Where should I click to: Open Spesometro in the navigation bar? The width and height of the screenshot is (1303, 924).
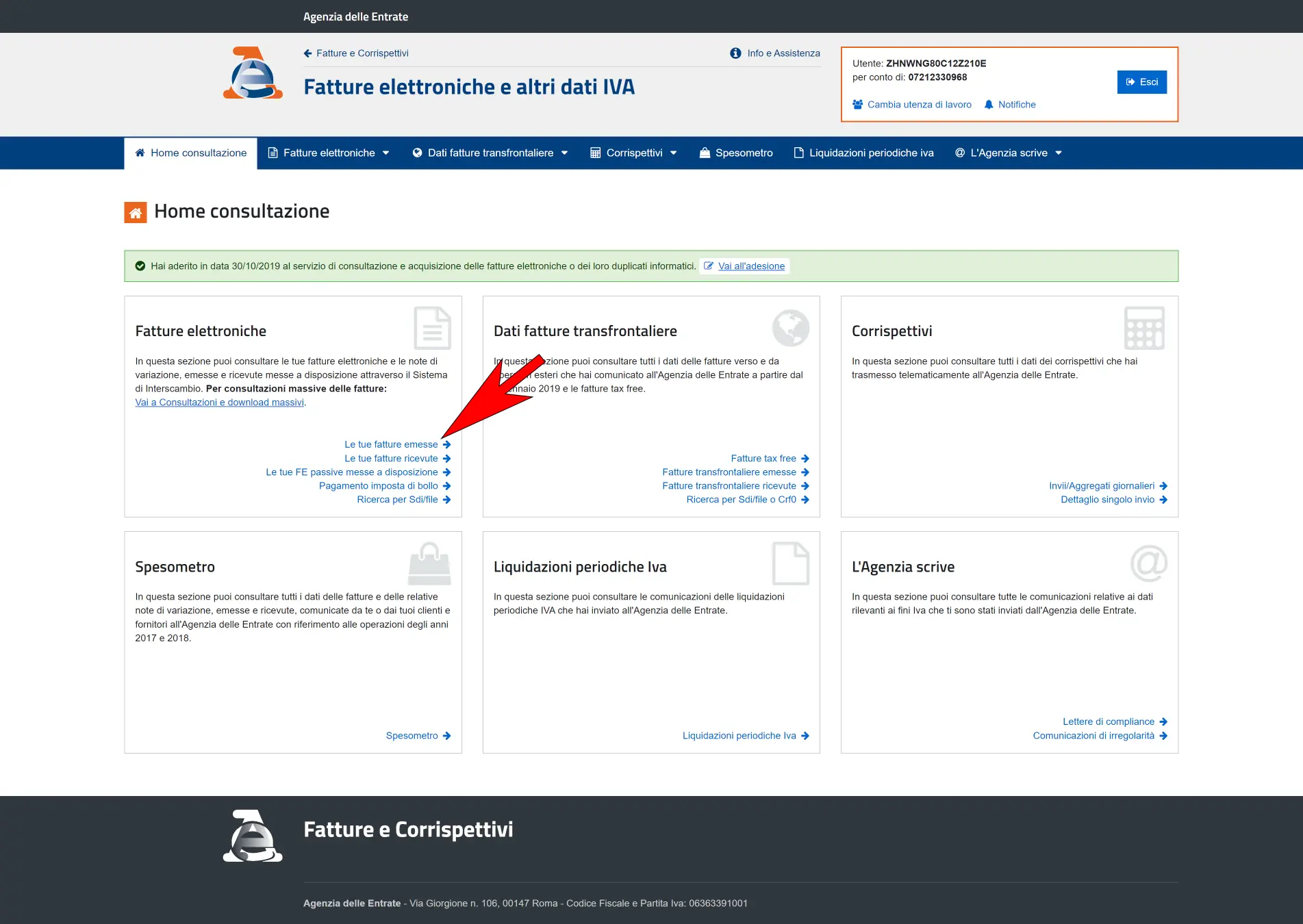(736, 153)
